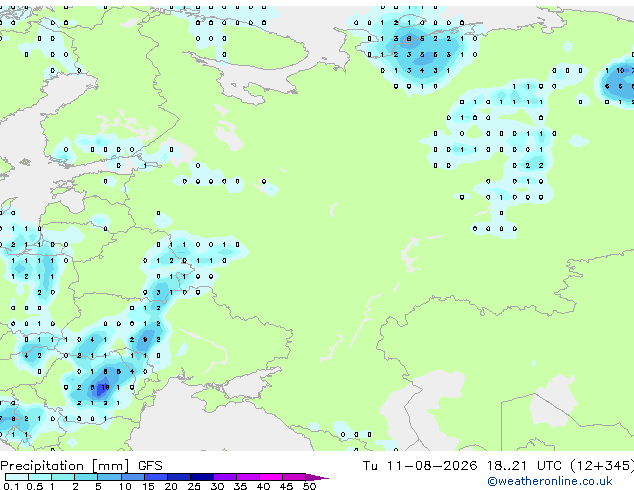Click the '50' legend scale label
634x490 pixels.
click(x=309, y=486)
